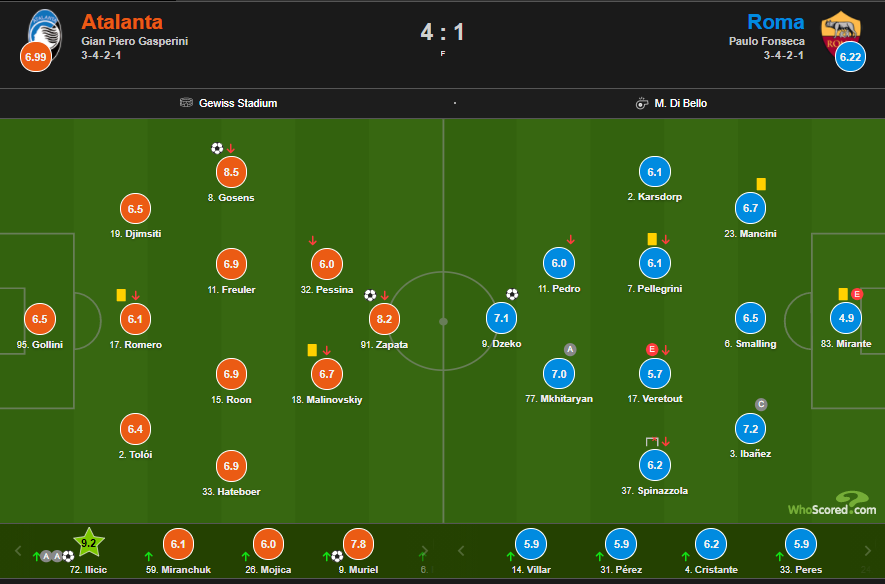885x584 pixels.
Task: Click Zapata's rating circle
Action: [x=384, y=319]
